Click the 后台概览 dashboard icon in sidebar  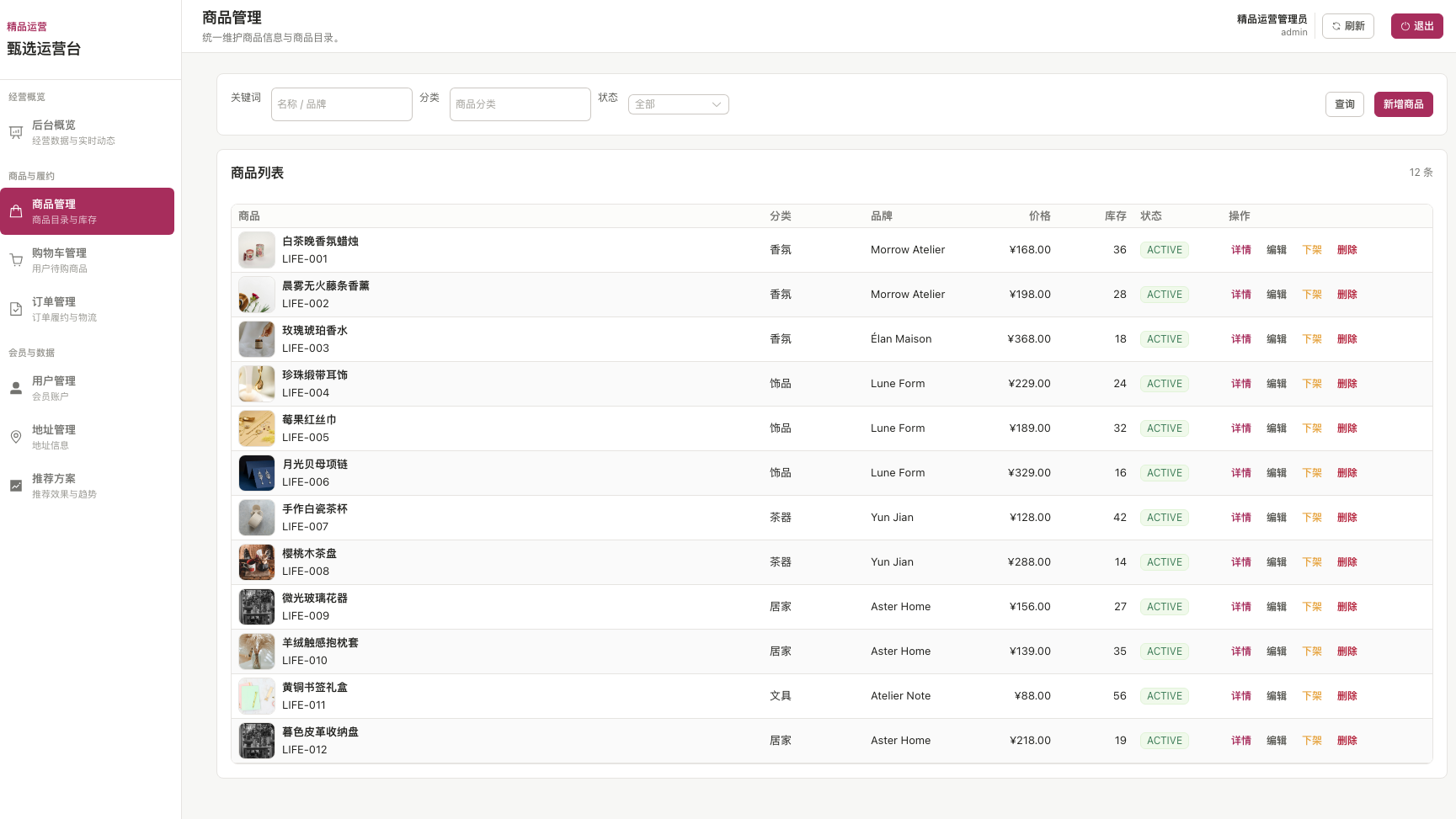click(16, 132)
